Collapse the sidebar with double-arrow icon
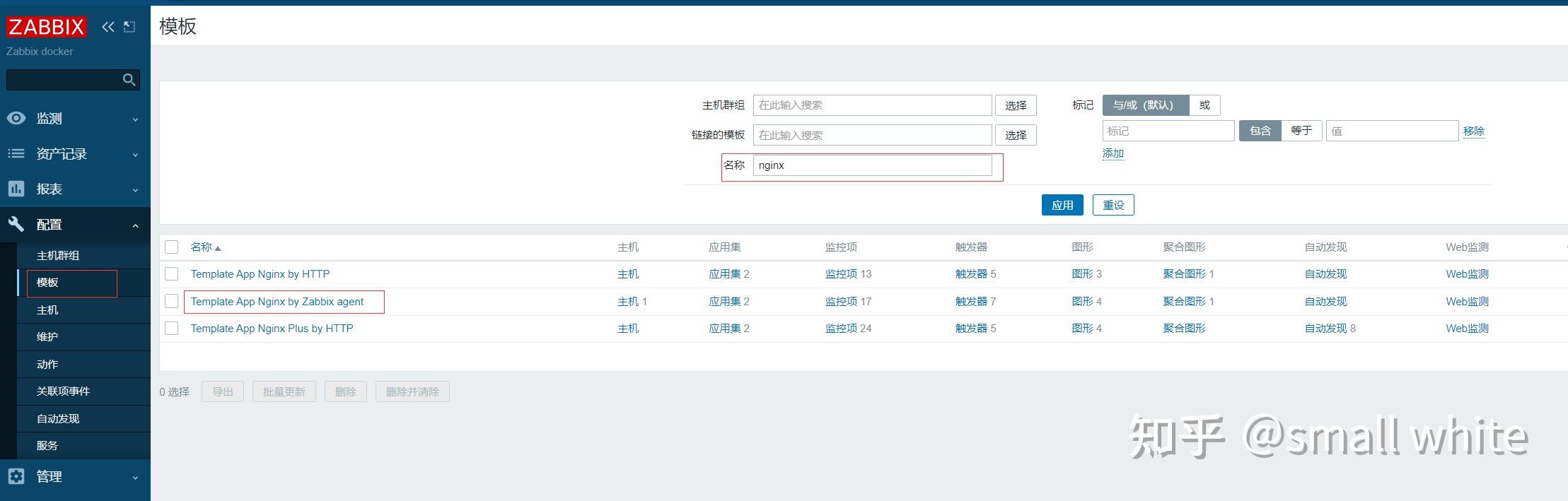The width and height of the screenshot is (1568, 501). pos(108,27)
